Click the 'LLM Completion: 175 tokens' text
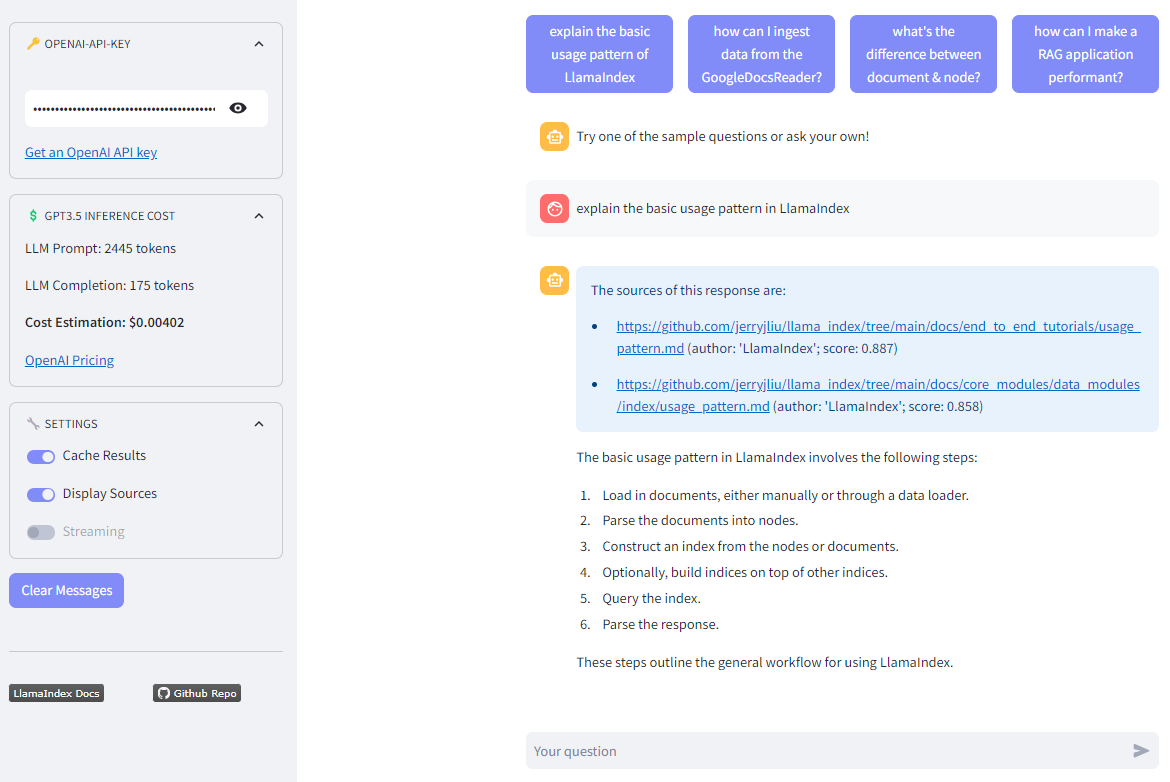Image resolution: width=1170 pixels, height=782 pixels. 110,285
